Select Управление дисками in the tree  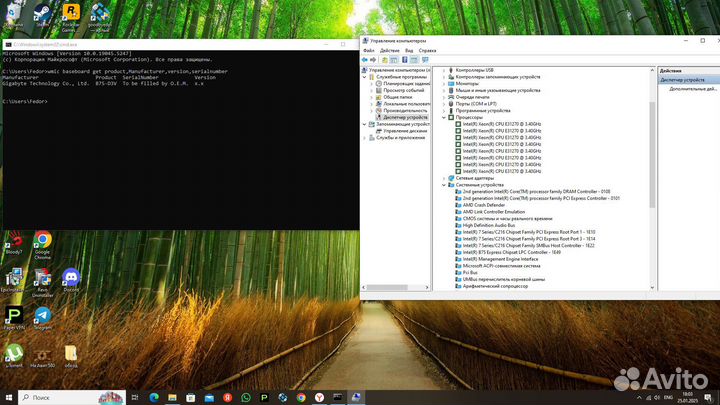tap(405, 131)
